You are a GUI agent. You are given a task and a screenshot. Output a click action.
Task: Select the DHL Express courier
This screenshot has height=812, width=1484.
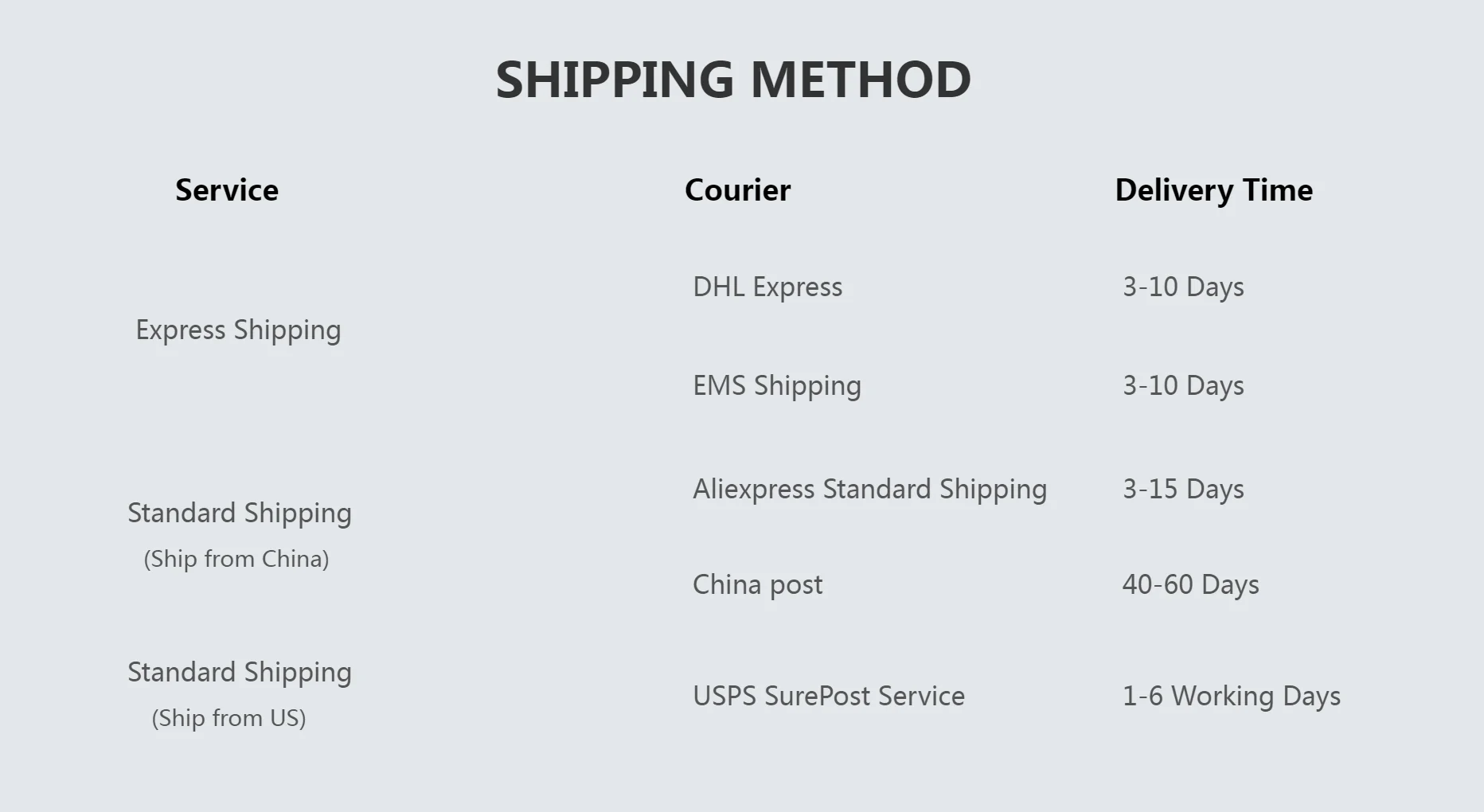point(767,287)
